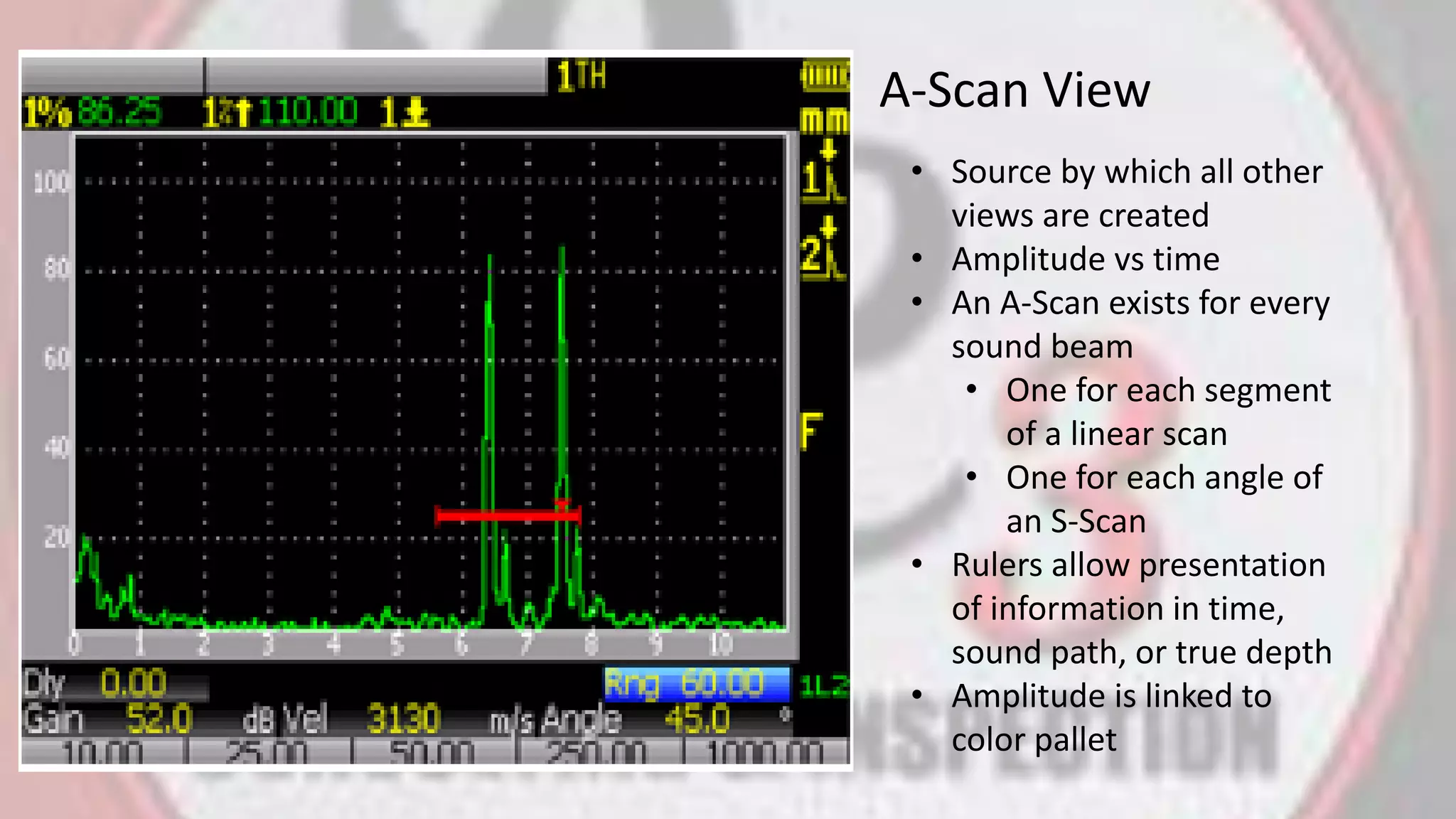Screen dimensions: 1456x819
Task: Click the 110.00 depth reading
Action: (x=308, y=112)
